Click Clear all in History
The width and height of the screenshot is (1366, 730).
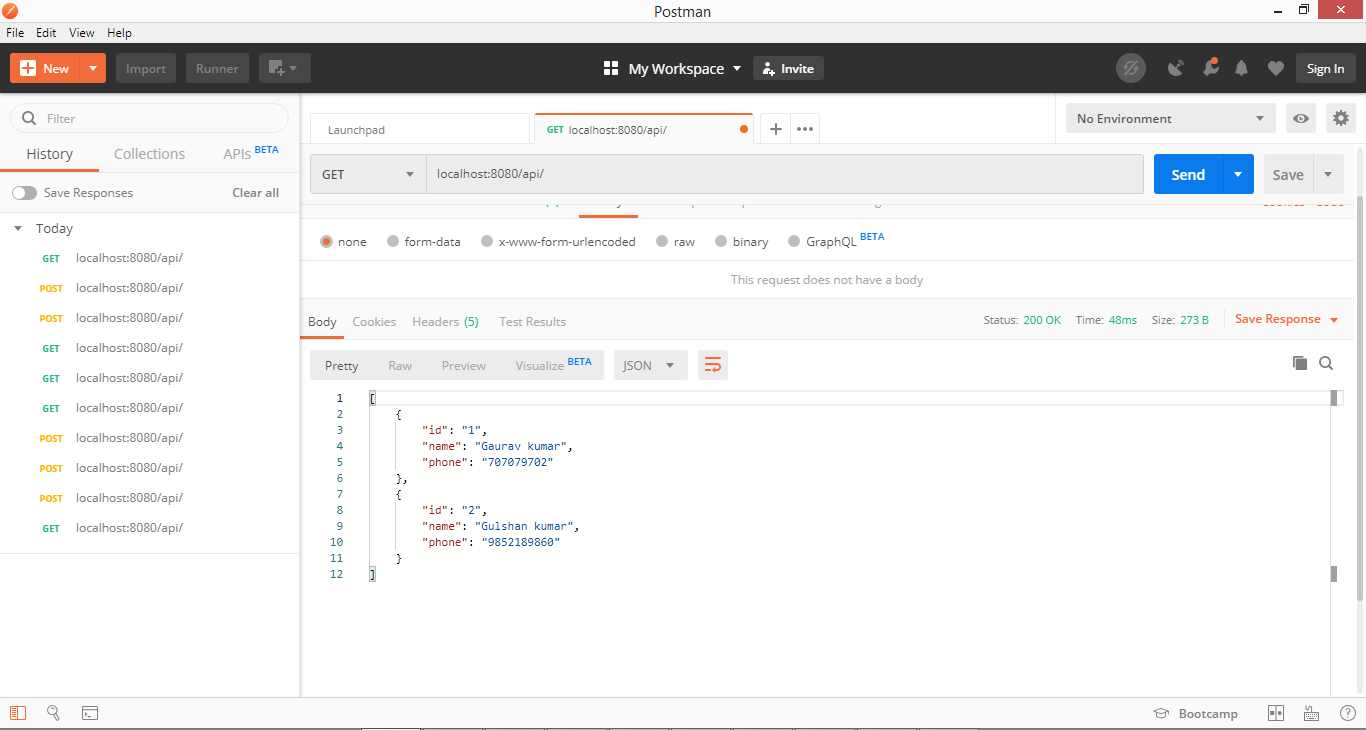256,192
